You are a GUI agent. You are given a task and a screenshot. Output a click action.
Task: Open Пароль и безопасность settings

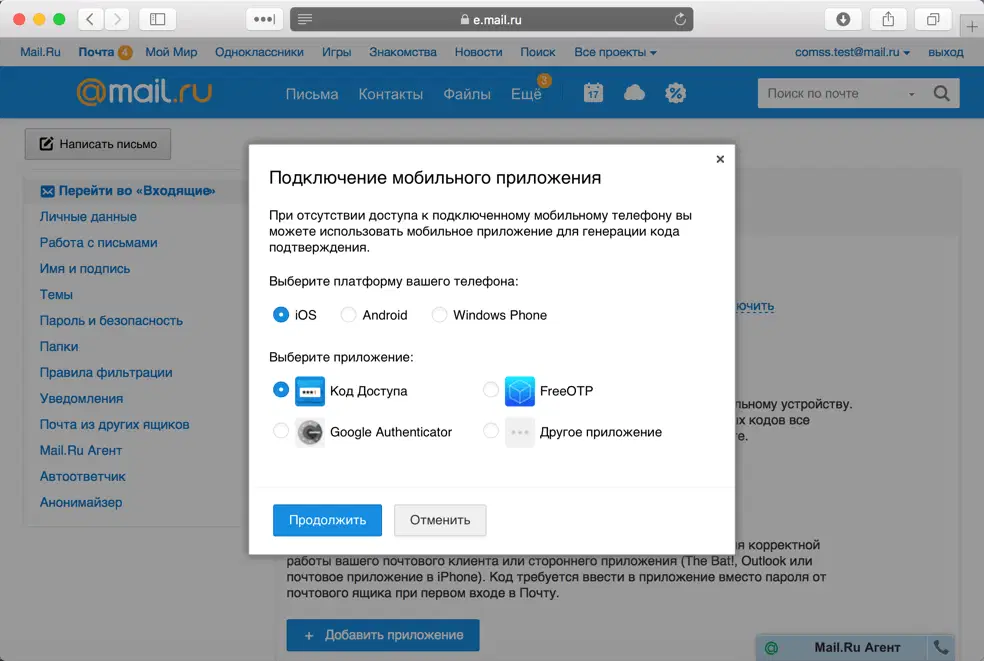point(111,321)
